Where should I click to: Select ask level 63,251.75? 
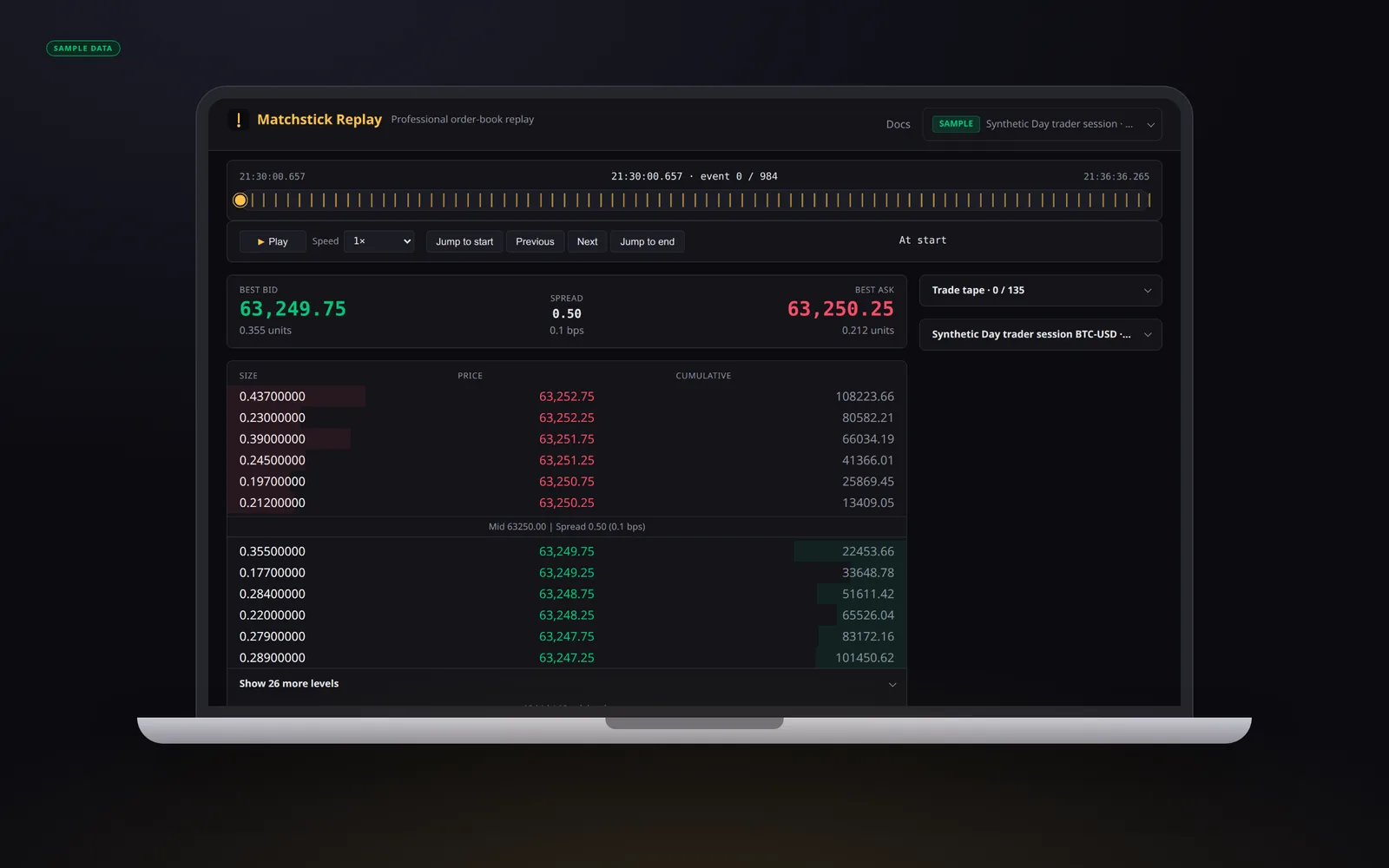point(567,439)
